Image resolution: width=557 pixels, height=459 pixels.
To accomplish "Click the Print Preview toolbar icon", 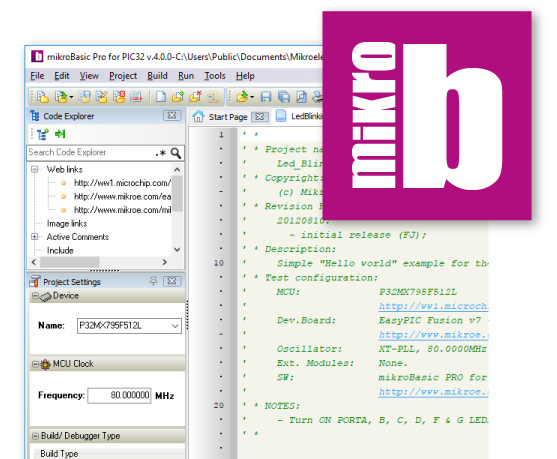I will point(301,97).
